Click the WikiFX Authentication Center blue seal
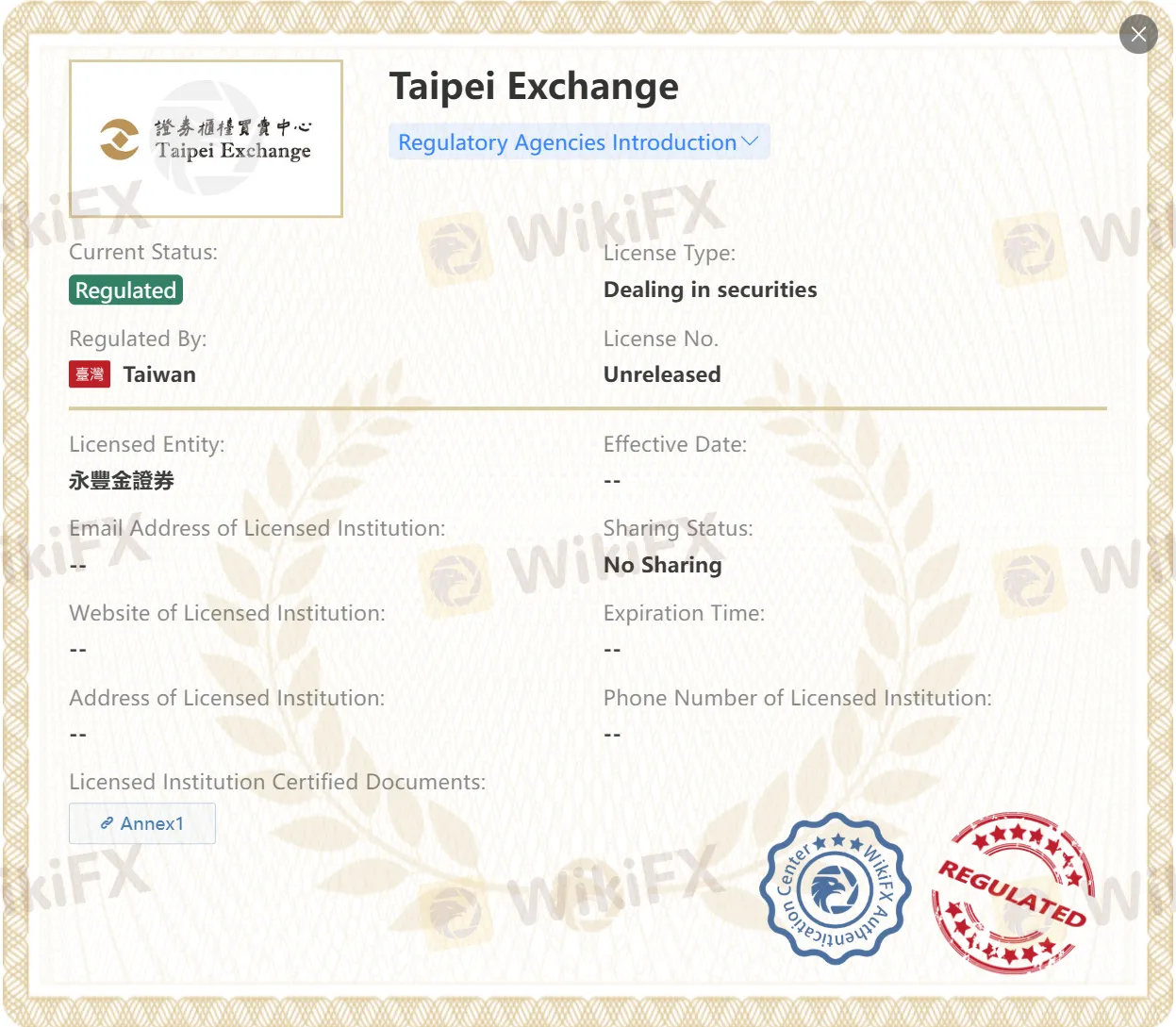 836,888
